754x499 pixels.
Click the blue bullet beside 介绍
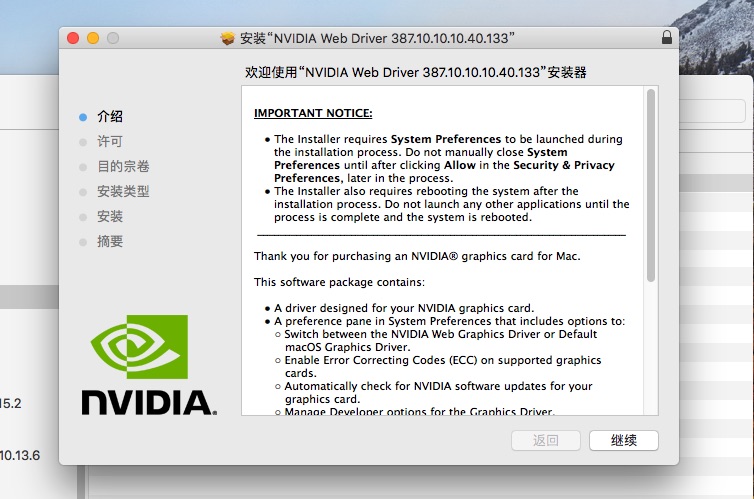pyautogui.click(x=83, y=117)
